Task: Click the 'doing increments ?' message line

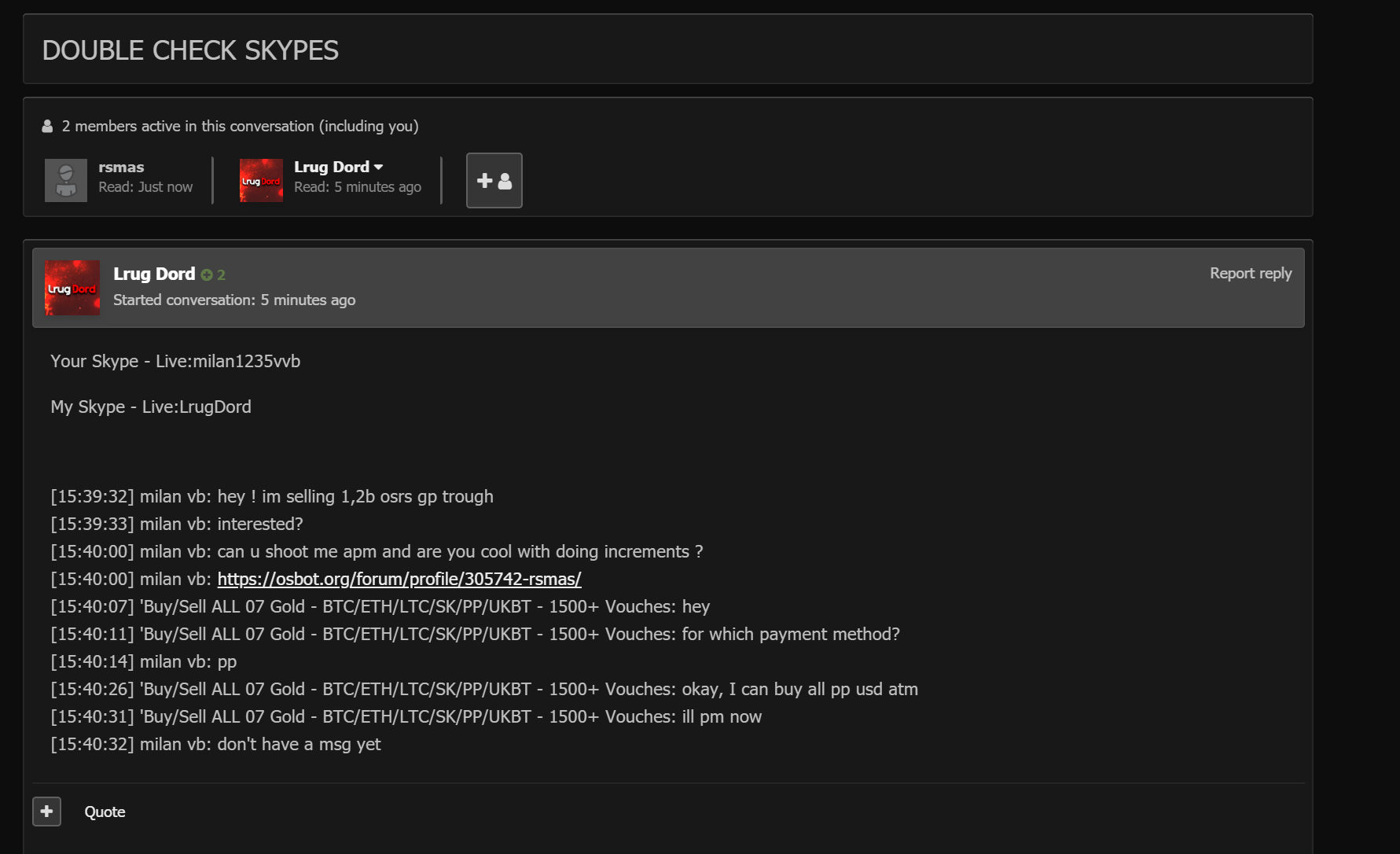Action: pos(377,551)
